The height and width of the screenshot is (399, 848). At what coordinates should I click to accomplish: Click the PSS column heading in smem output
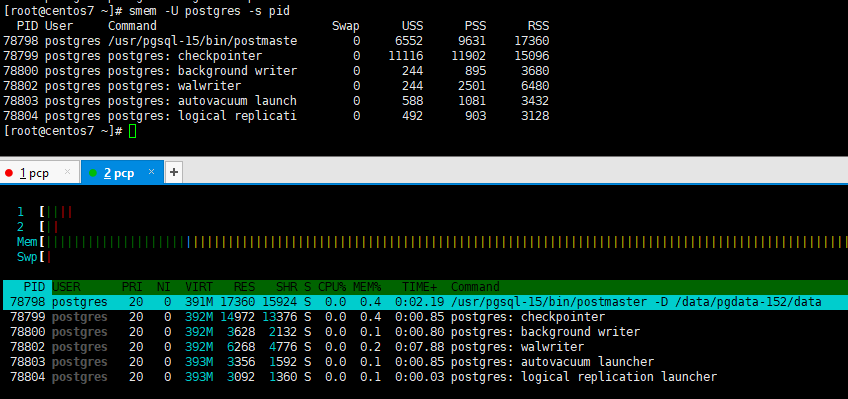tap(475, 26)
